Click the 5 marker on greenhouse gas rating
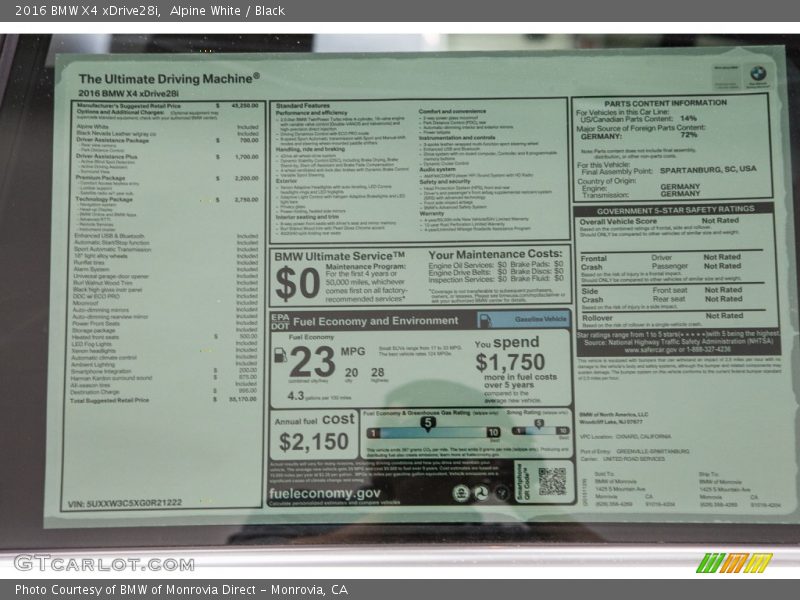The image size is (800, 600). coord(427,422)
